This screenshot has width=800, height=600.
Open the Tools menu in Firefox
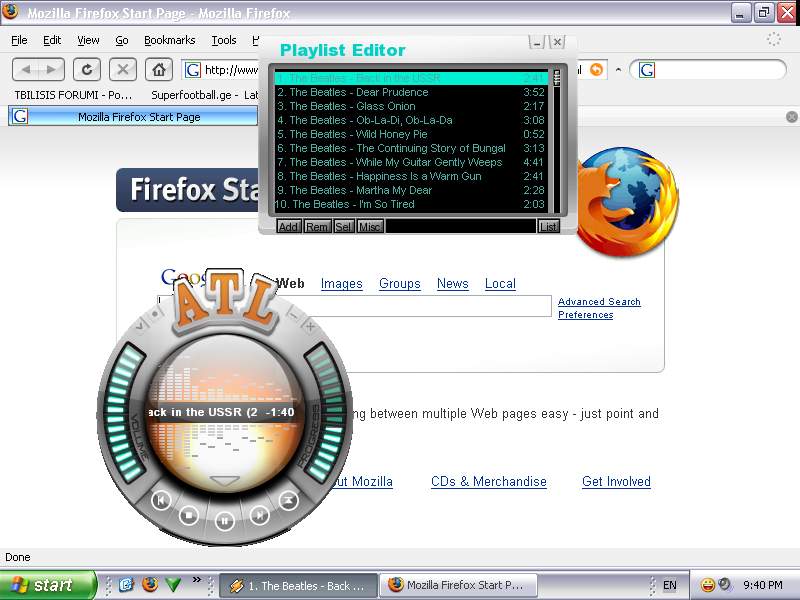click(x=224, y=40)
